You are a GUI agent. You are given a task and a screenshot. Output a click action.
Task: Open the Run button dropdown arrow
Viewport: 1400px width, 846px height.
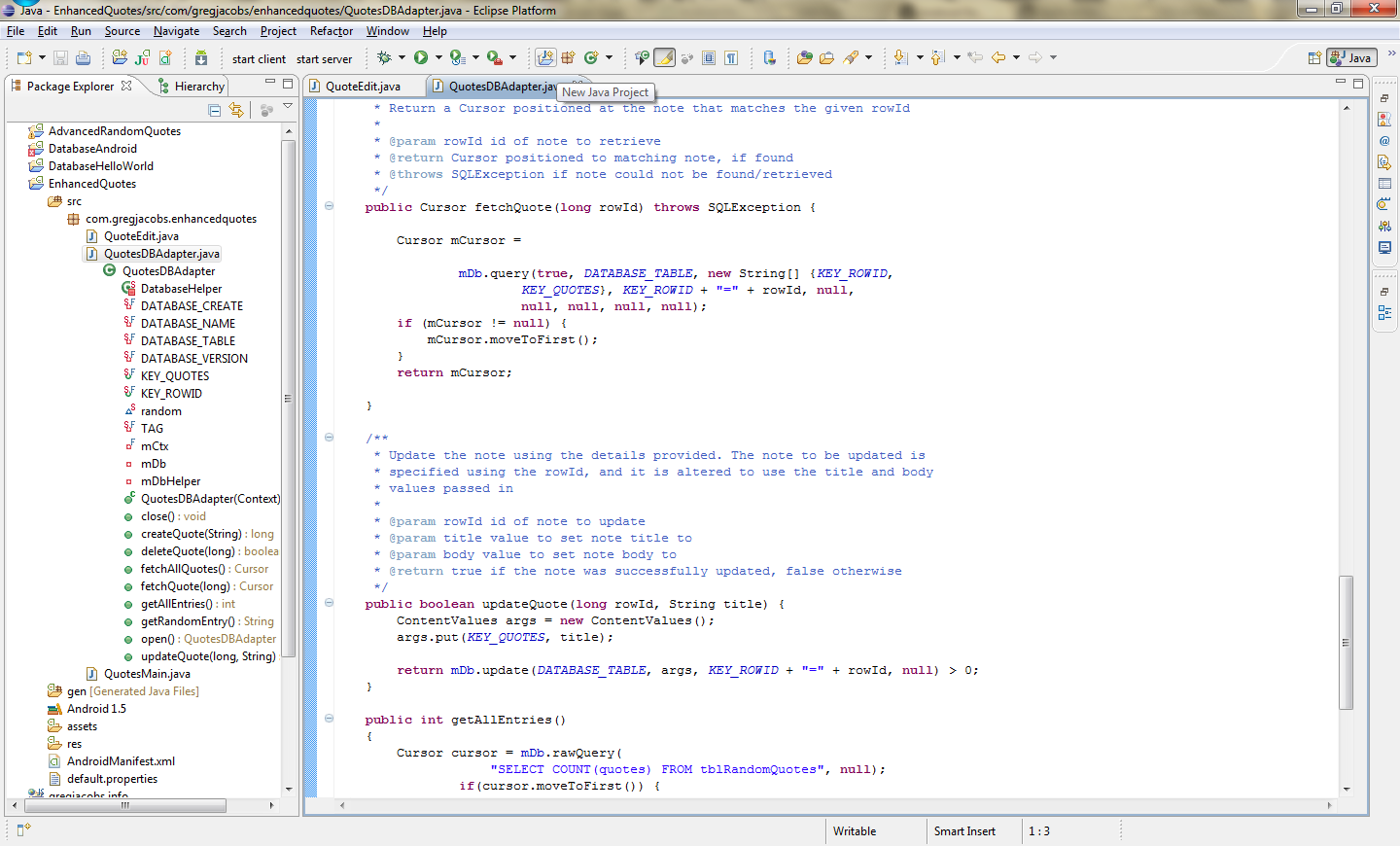[438, 58]
